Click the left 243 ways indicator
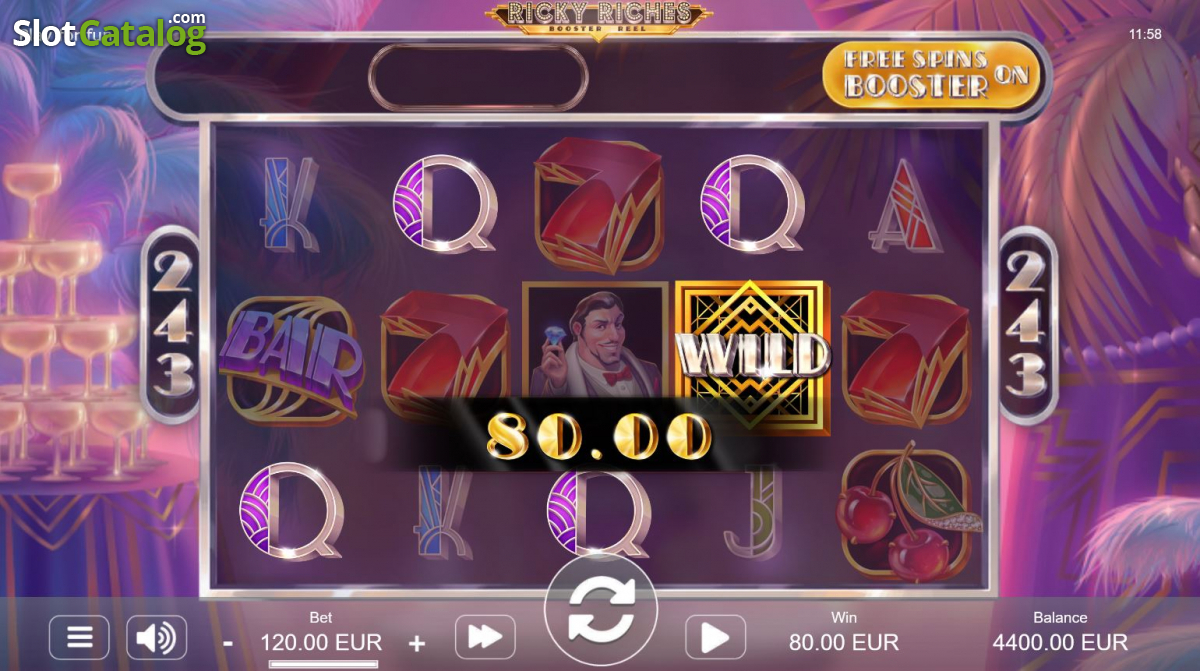 pyautogui.click(x=174, y=325)
